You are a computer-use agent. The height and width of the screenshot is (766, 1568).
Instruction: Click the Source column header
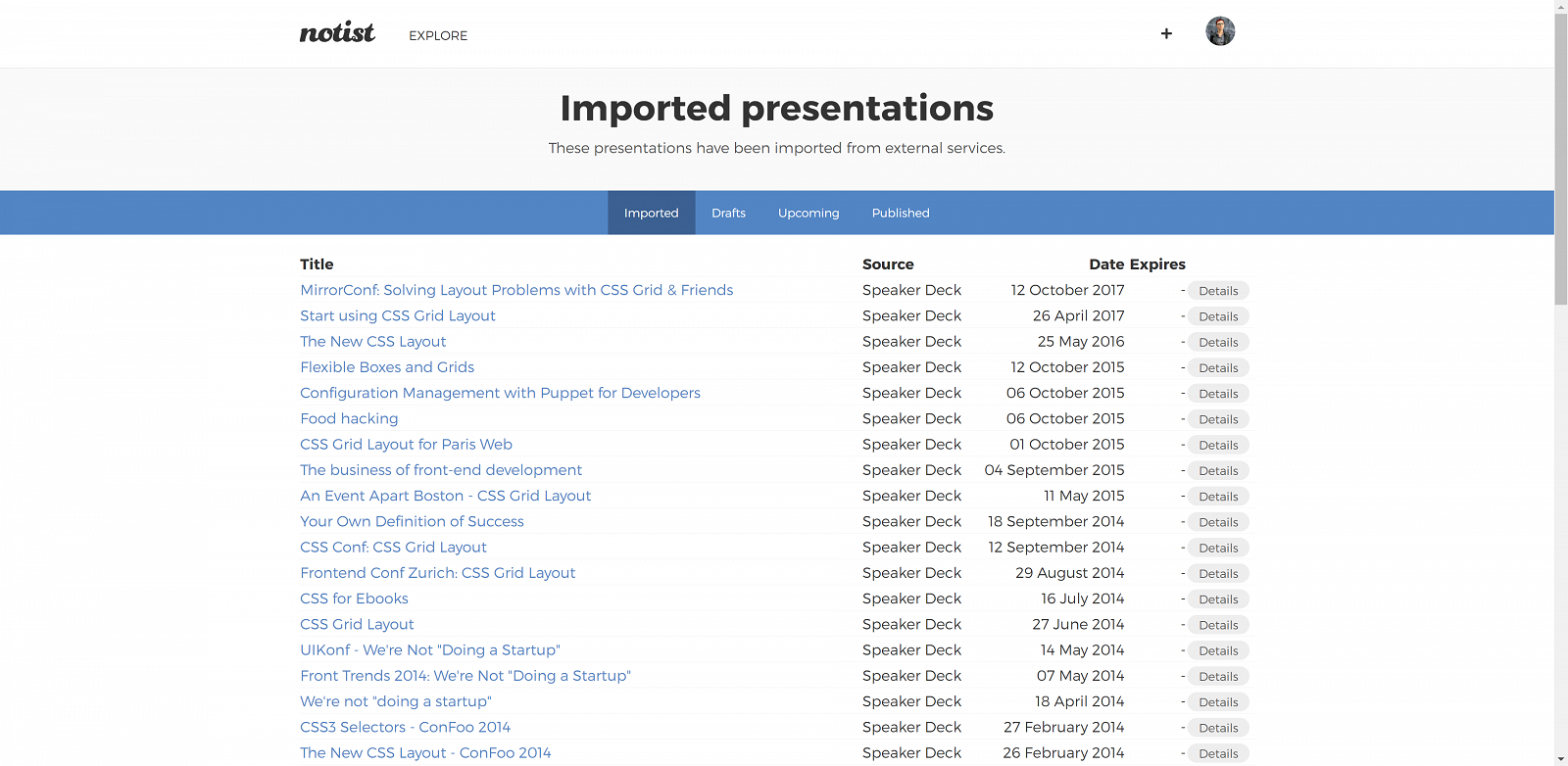[888, 264]
